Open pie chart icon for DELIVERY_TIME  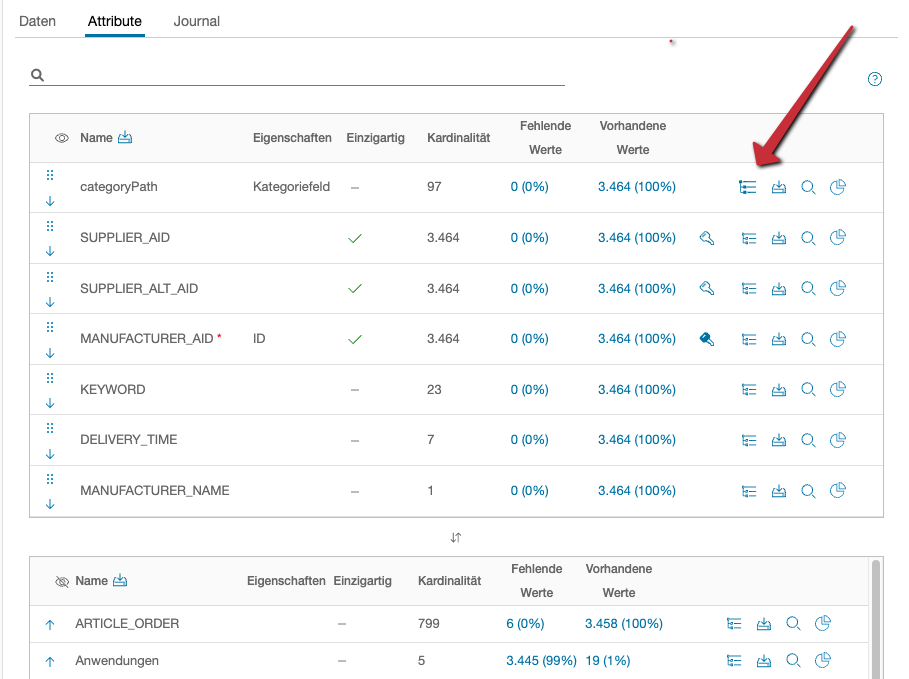pyautogui.click(x=838, y=439)
